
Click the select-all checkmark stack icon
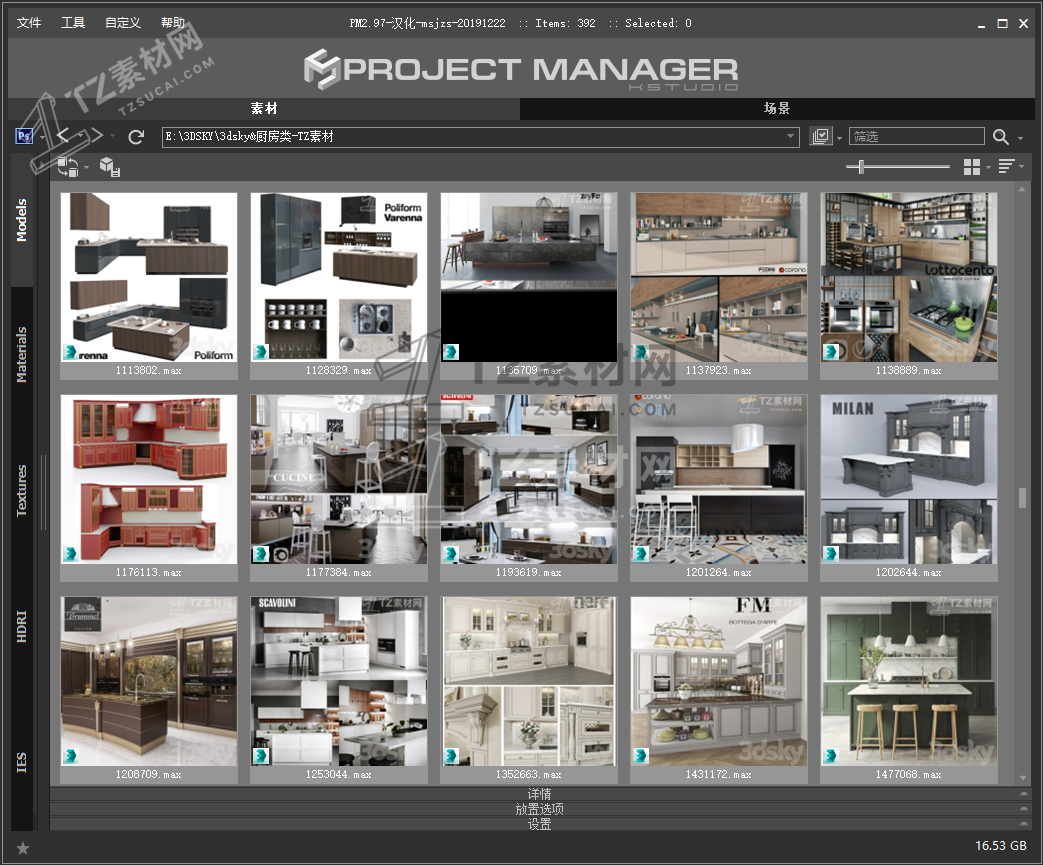[821, 136]
